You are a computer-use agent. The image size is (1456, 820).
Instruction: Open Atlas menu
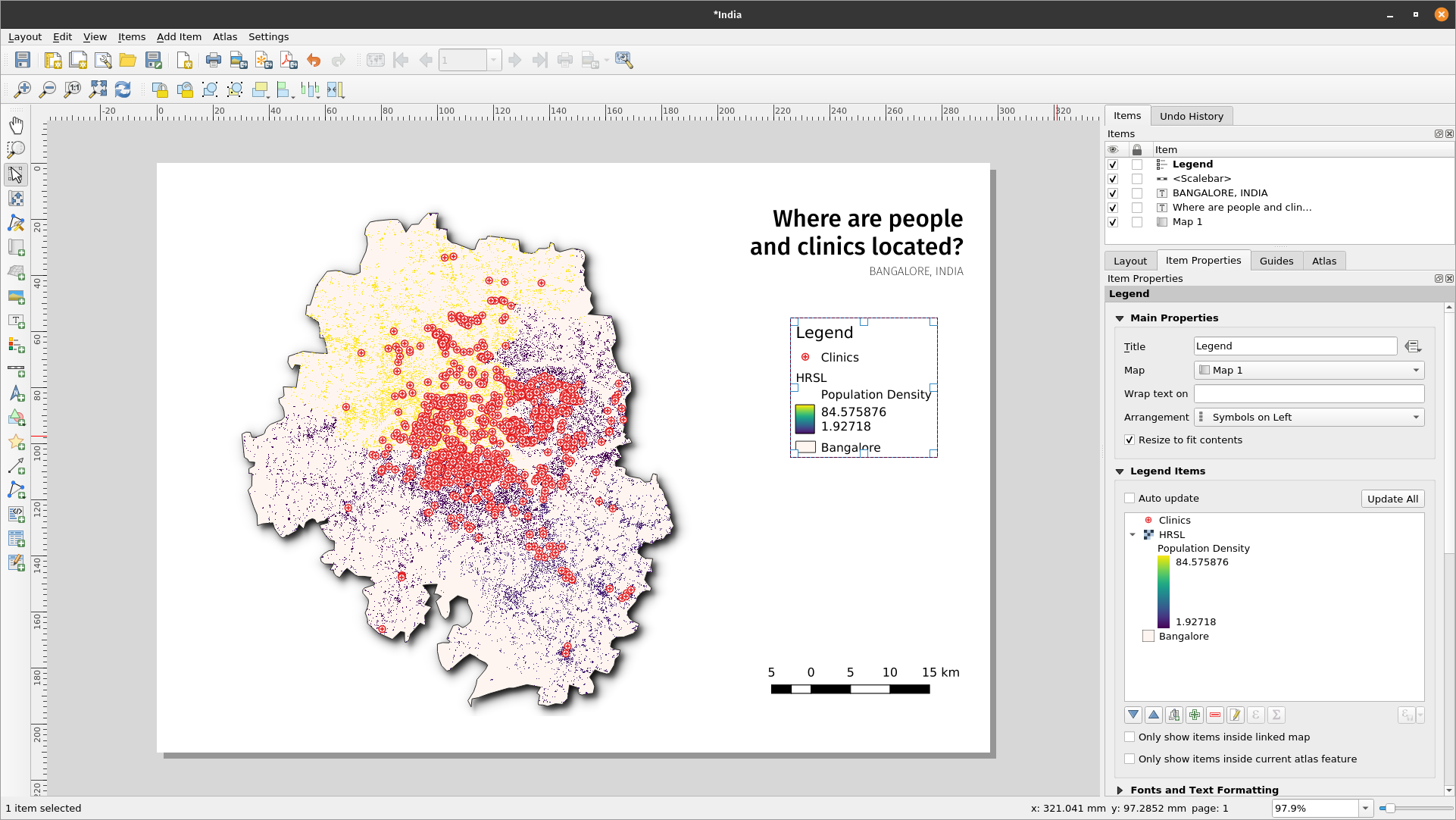point(225,36)
